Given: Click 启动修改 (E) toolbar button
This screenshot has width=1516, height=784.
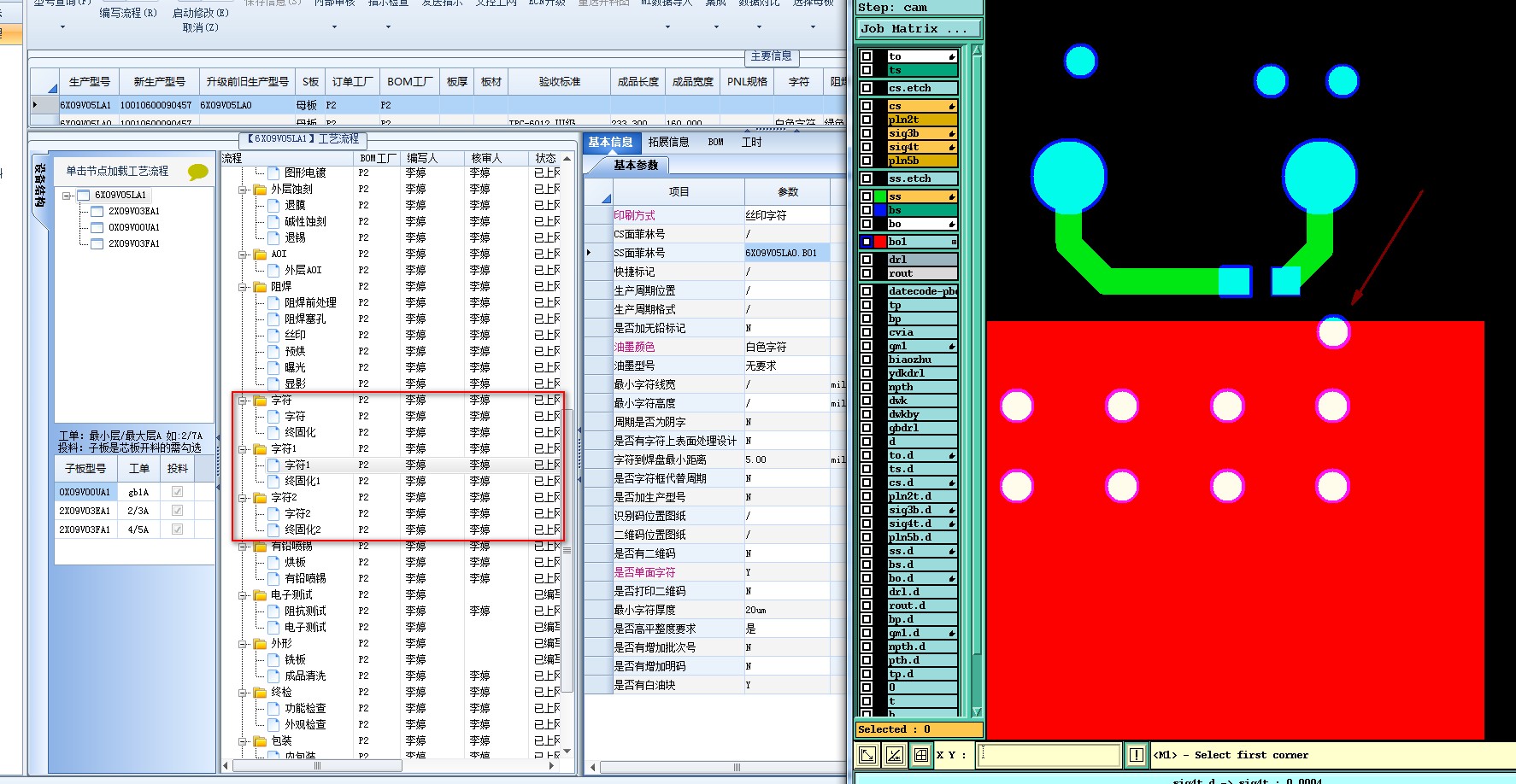Looking at the screenshot, I should (x=200, y=13).
